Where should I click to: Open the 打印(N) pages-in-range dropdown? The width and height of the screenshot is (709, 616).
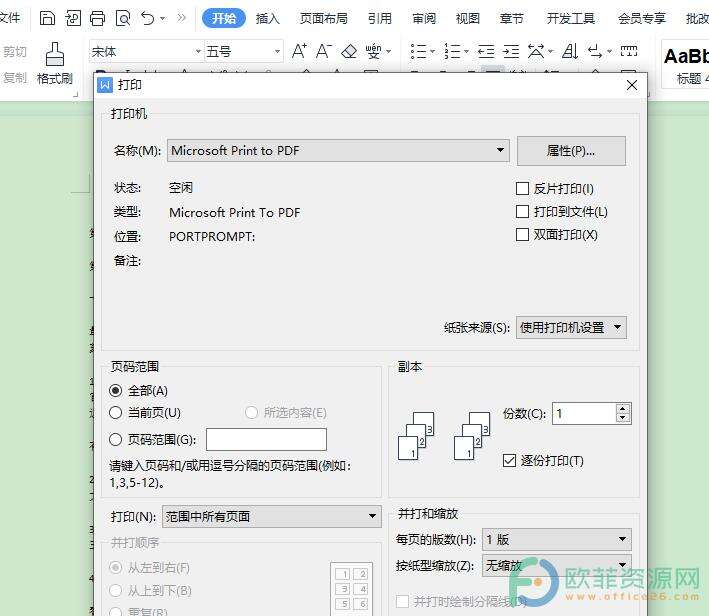[x=272, y=516]
